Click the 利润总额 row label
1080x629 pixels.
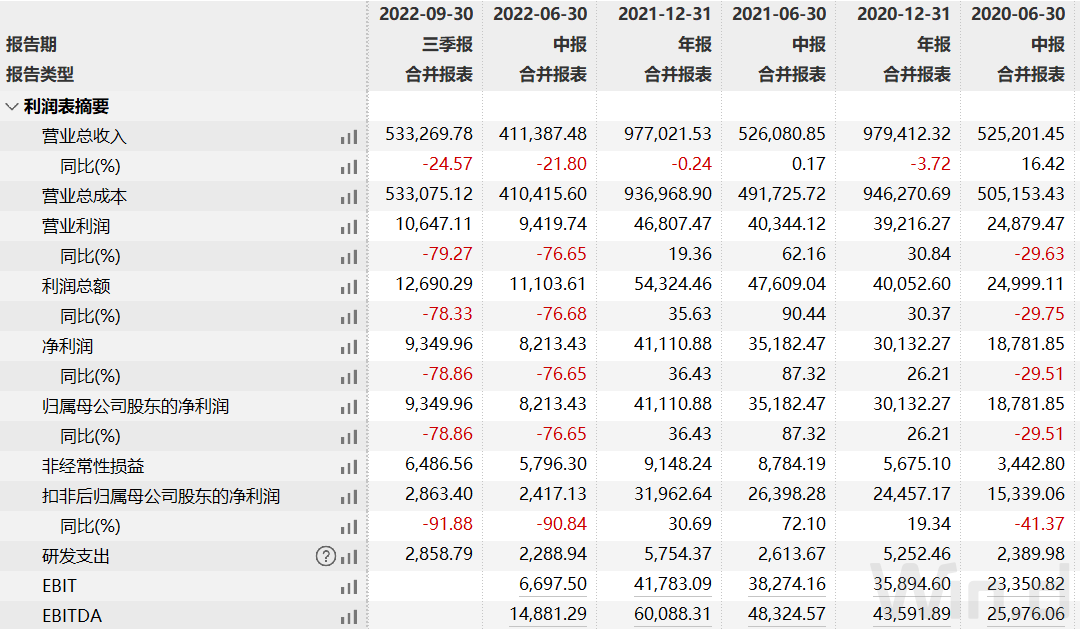click(76, 286)
